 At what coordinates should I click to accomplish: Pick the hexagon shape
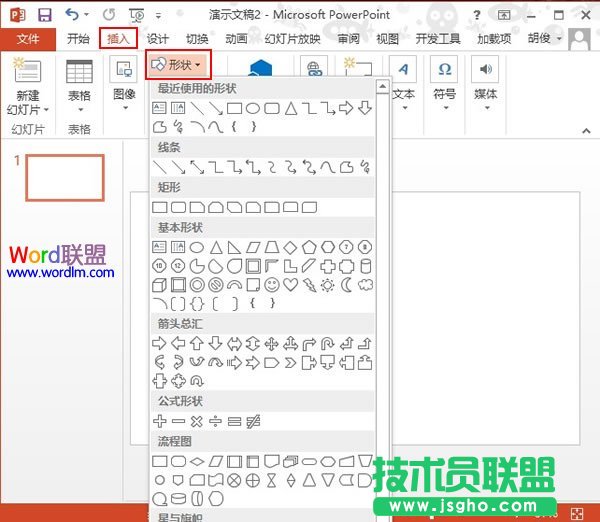(x=328, y=247)
